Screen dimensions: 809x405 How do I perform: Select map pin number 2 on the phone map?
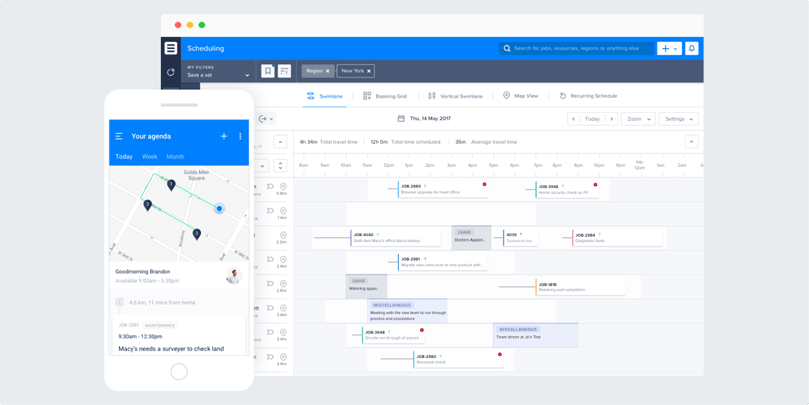click(x=148, y=205)
